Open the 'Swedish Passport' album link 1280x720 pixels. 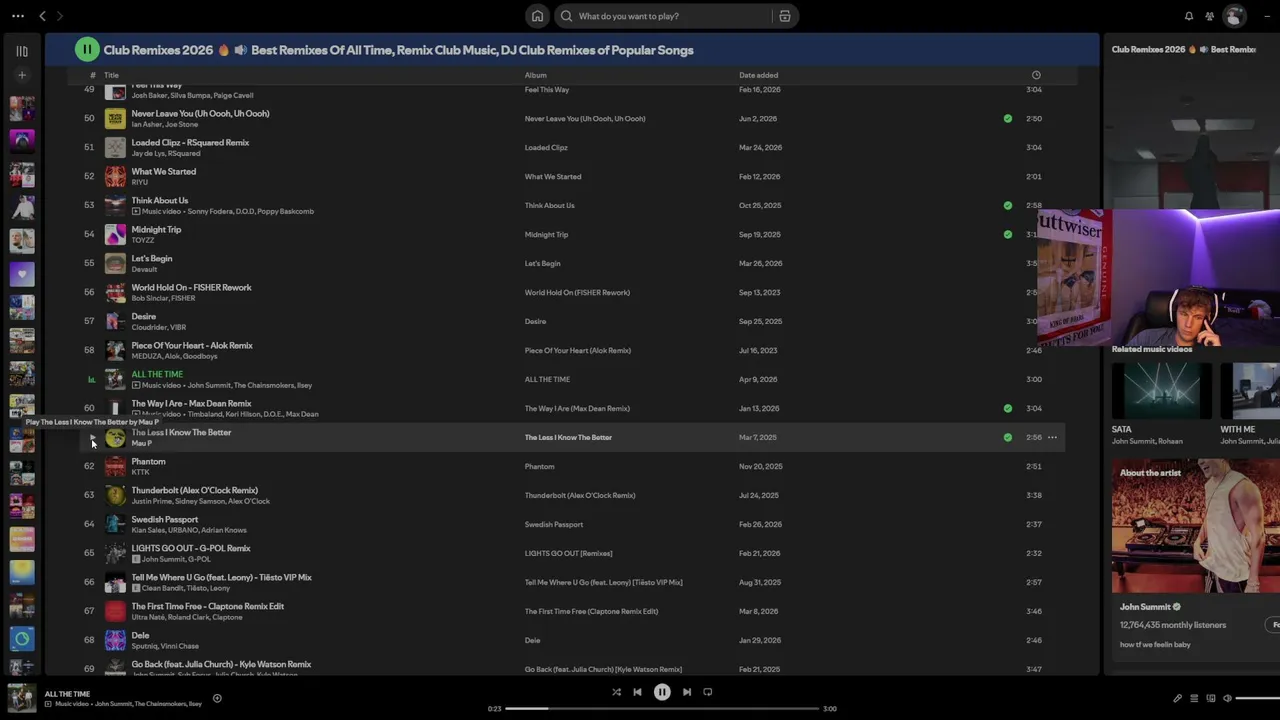pyautogui.click(x=554, y=524)
